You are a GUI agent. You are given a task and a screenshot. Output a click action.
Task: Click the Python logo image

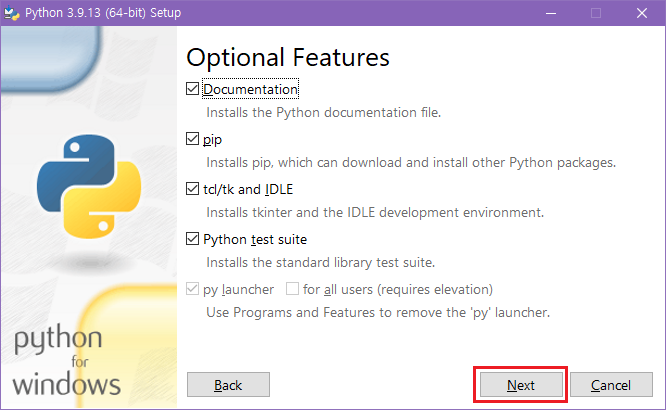(x=89, y=187)
